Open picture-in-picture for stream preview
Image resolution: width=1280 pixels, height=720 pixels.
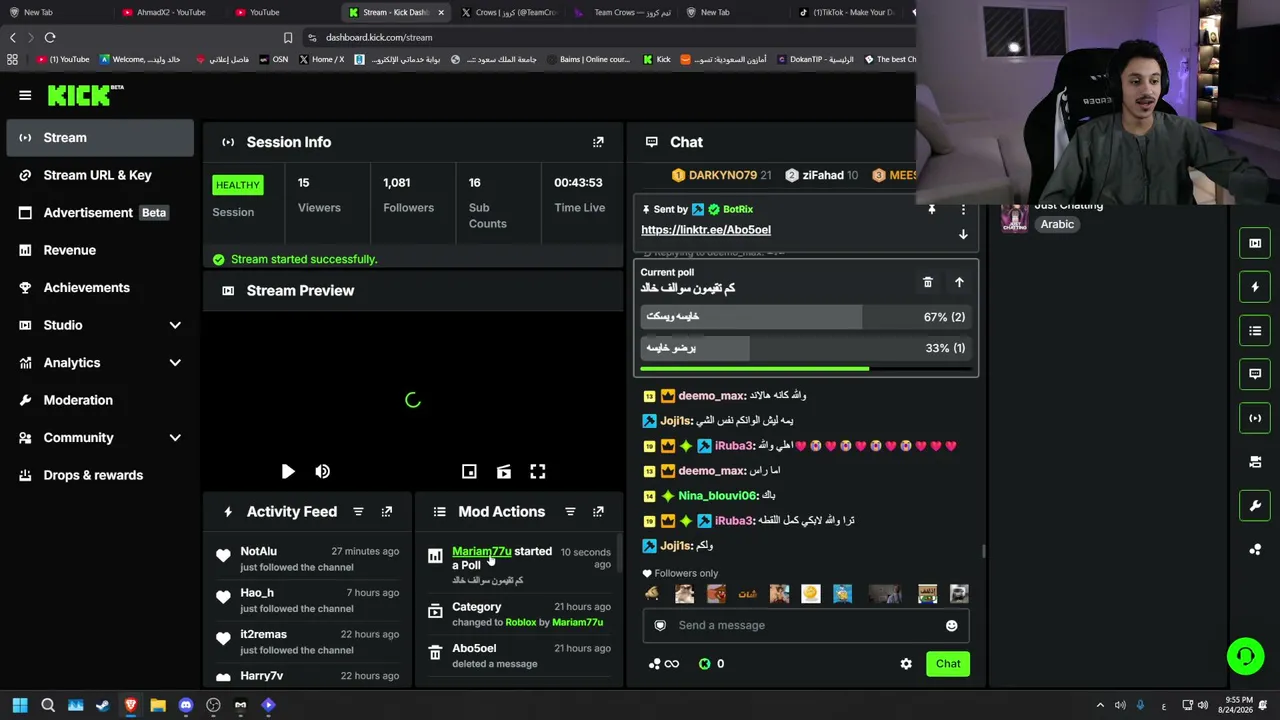469,471
